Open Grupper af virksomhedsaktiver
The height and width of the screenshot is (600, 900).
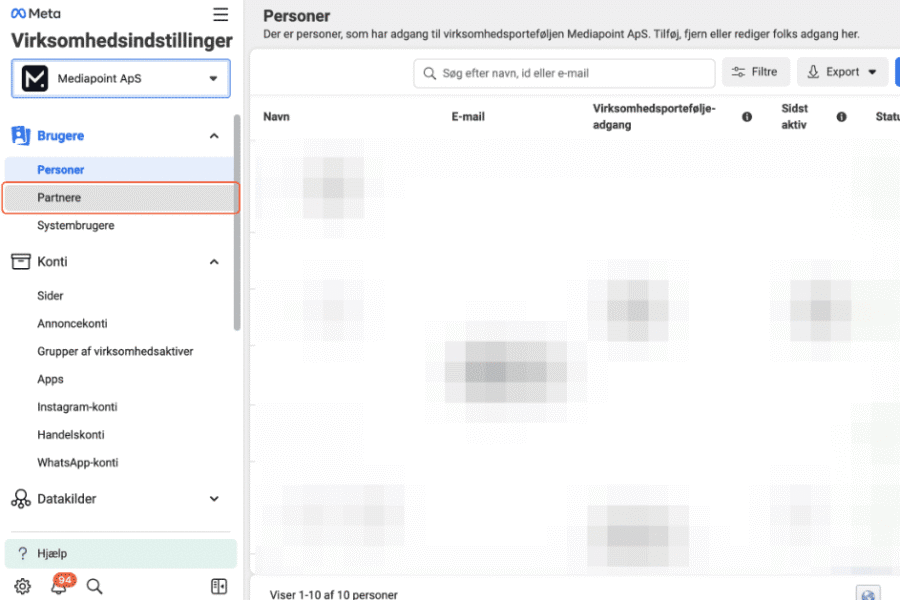115,351
